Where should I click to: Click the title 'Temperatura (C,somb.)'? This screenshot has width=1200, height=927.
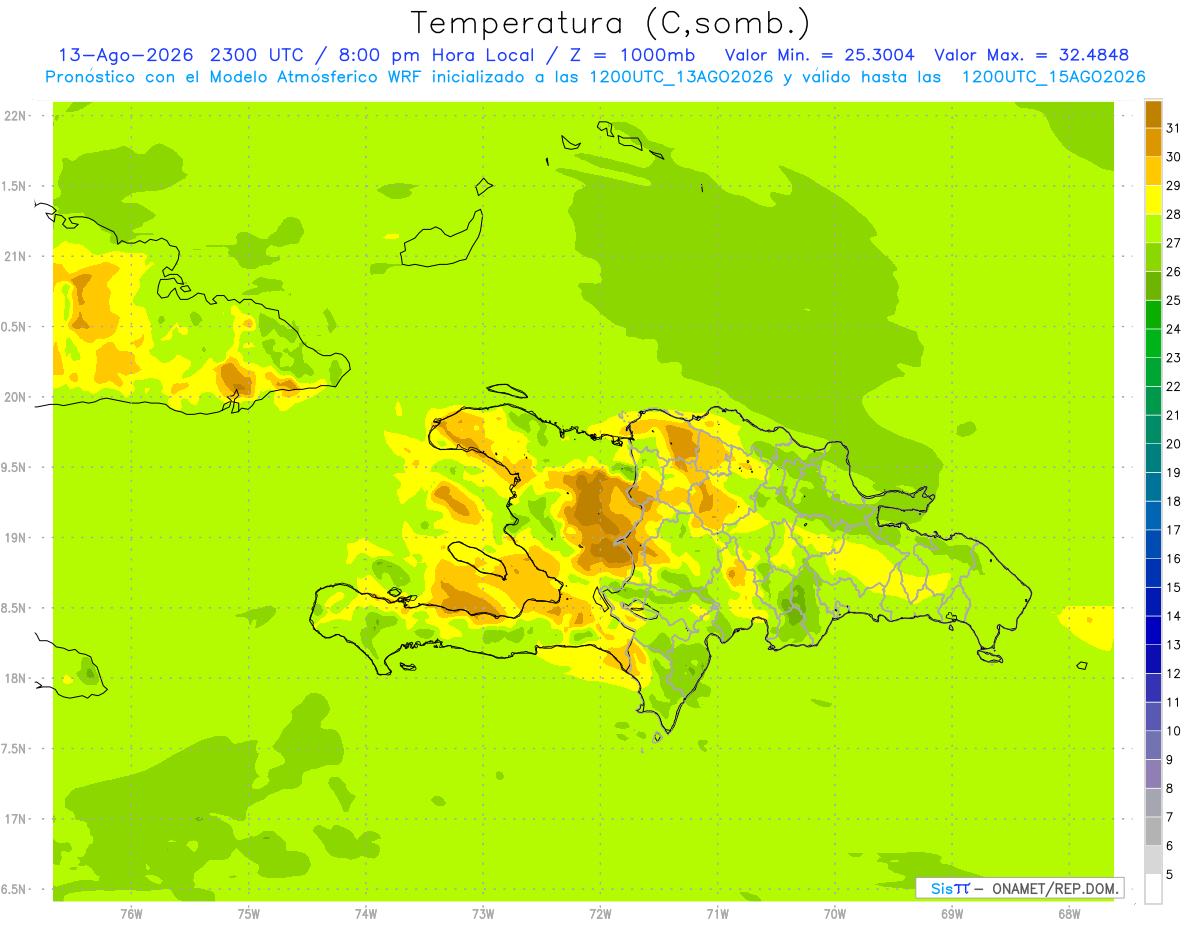tap(611, 24)
